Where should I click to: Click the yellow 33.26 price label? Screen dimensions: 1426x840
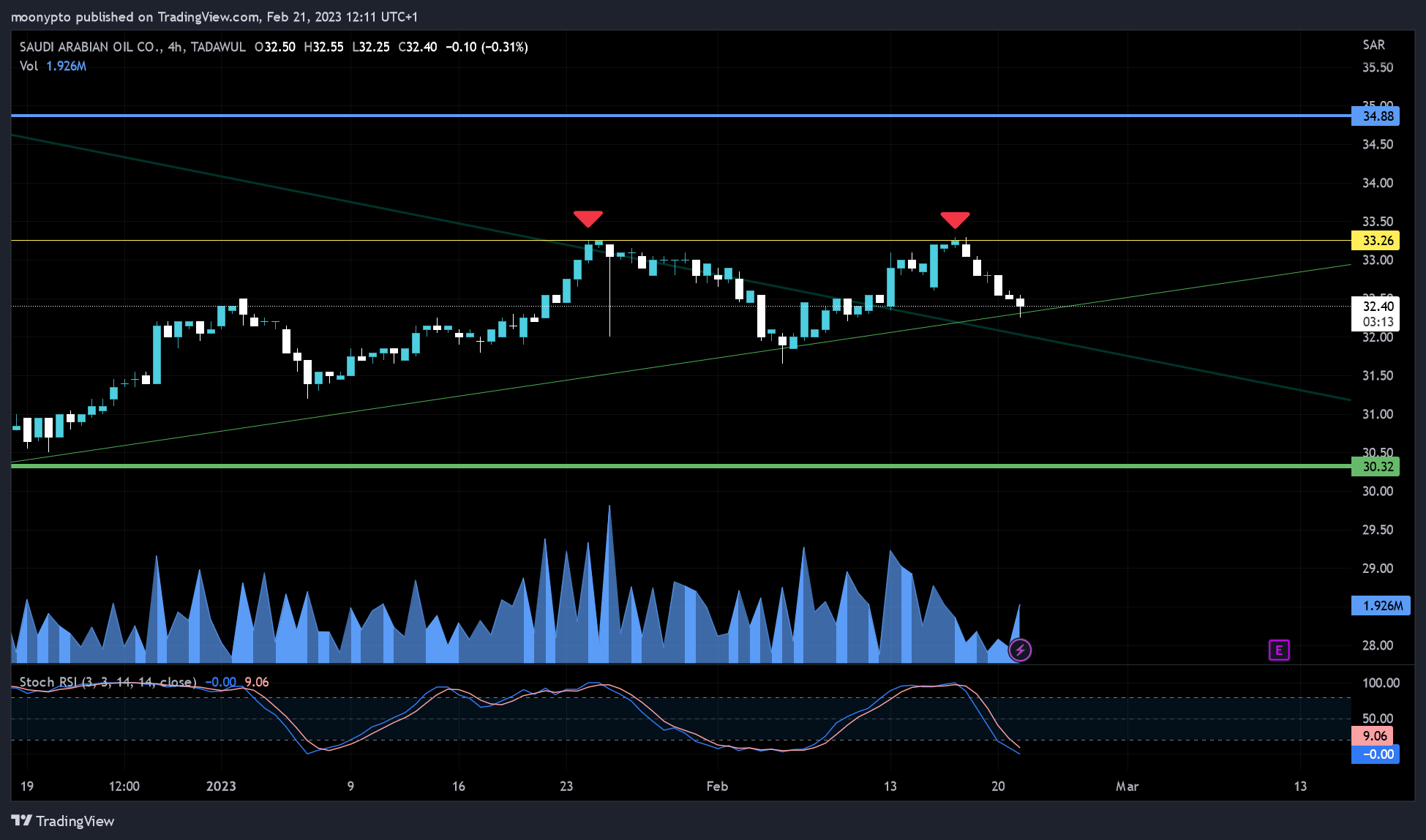click(x=1376, y=241)
